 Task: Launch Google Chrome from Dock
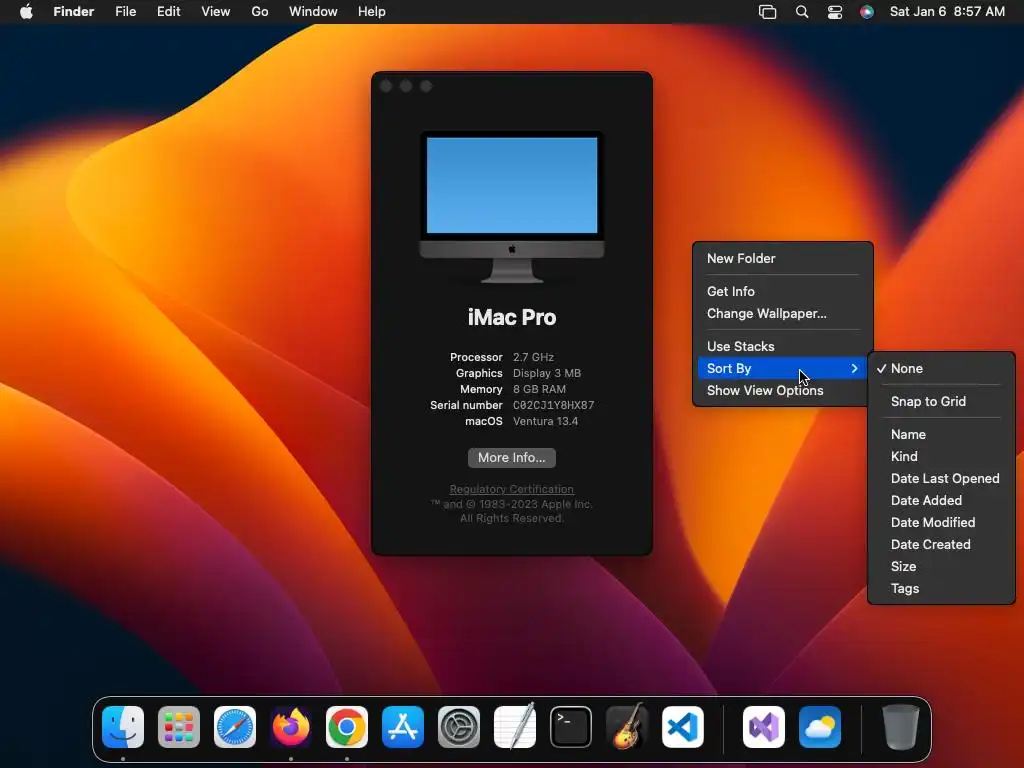347,727
